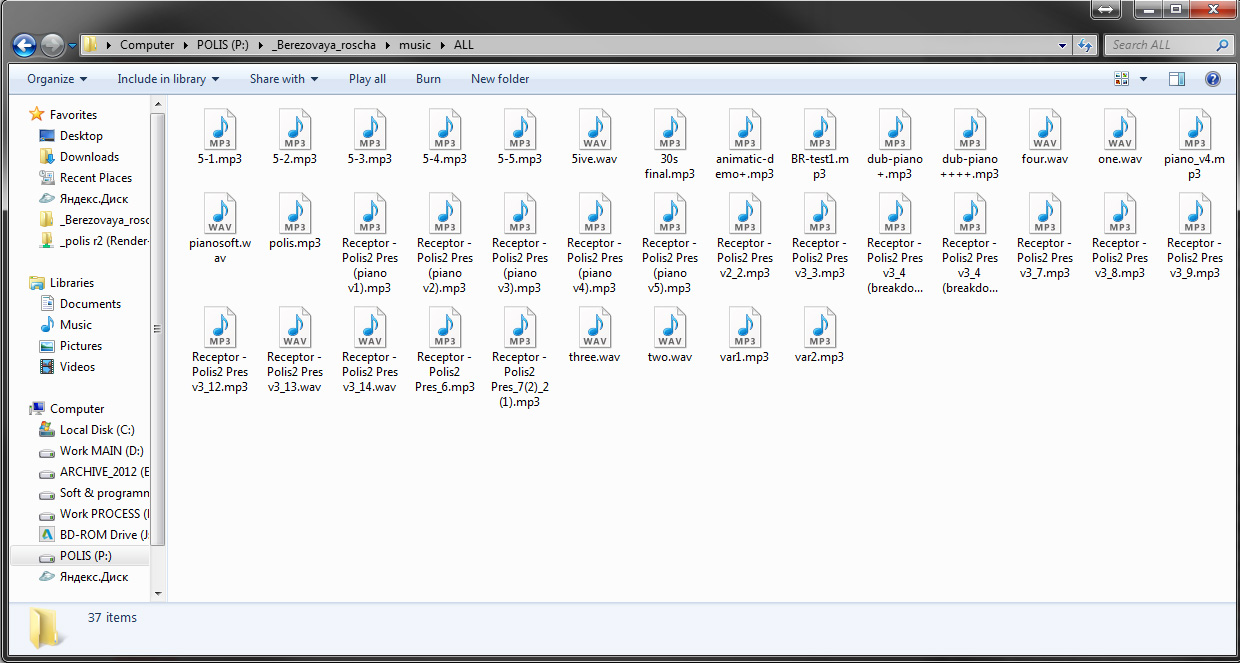Open Яндекс.Диск in Favorites
The height and width of the screenshot is (663, 1240).
tap(93, 199)
